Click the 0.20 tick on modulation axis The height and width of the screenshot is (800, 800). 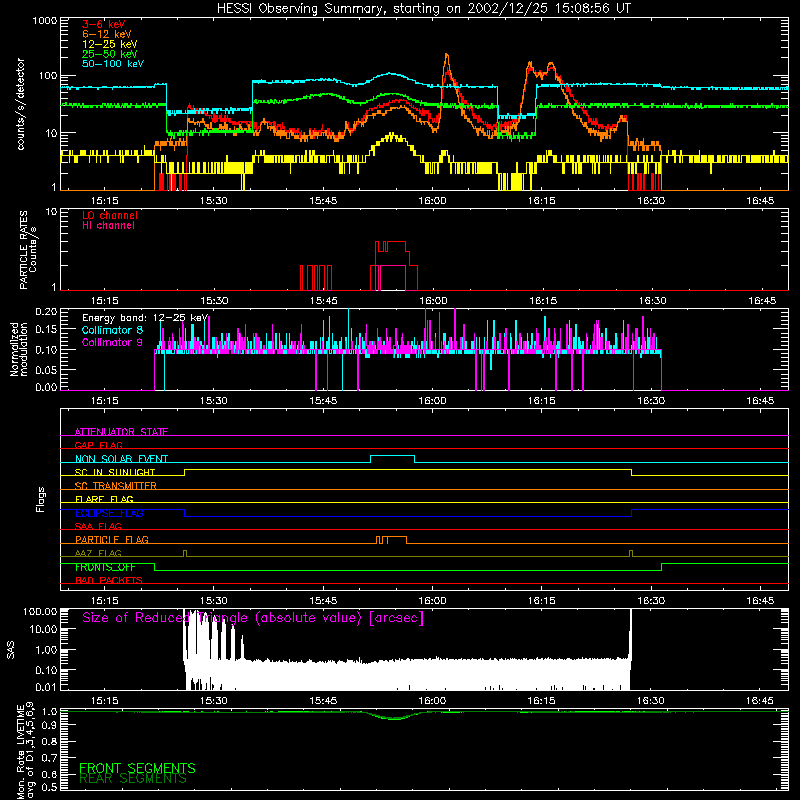pos(46,311)
